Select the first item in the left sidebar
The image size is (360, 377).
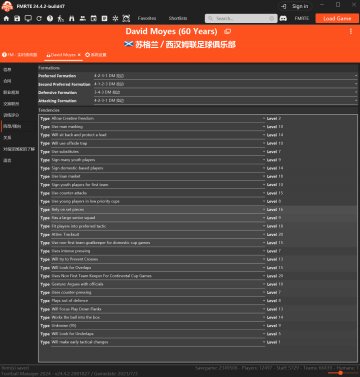(7, 70)
